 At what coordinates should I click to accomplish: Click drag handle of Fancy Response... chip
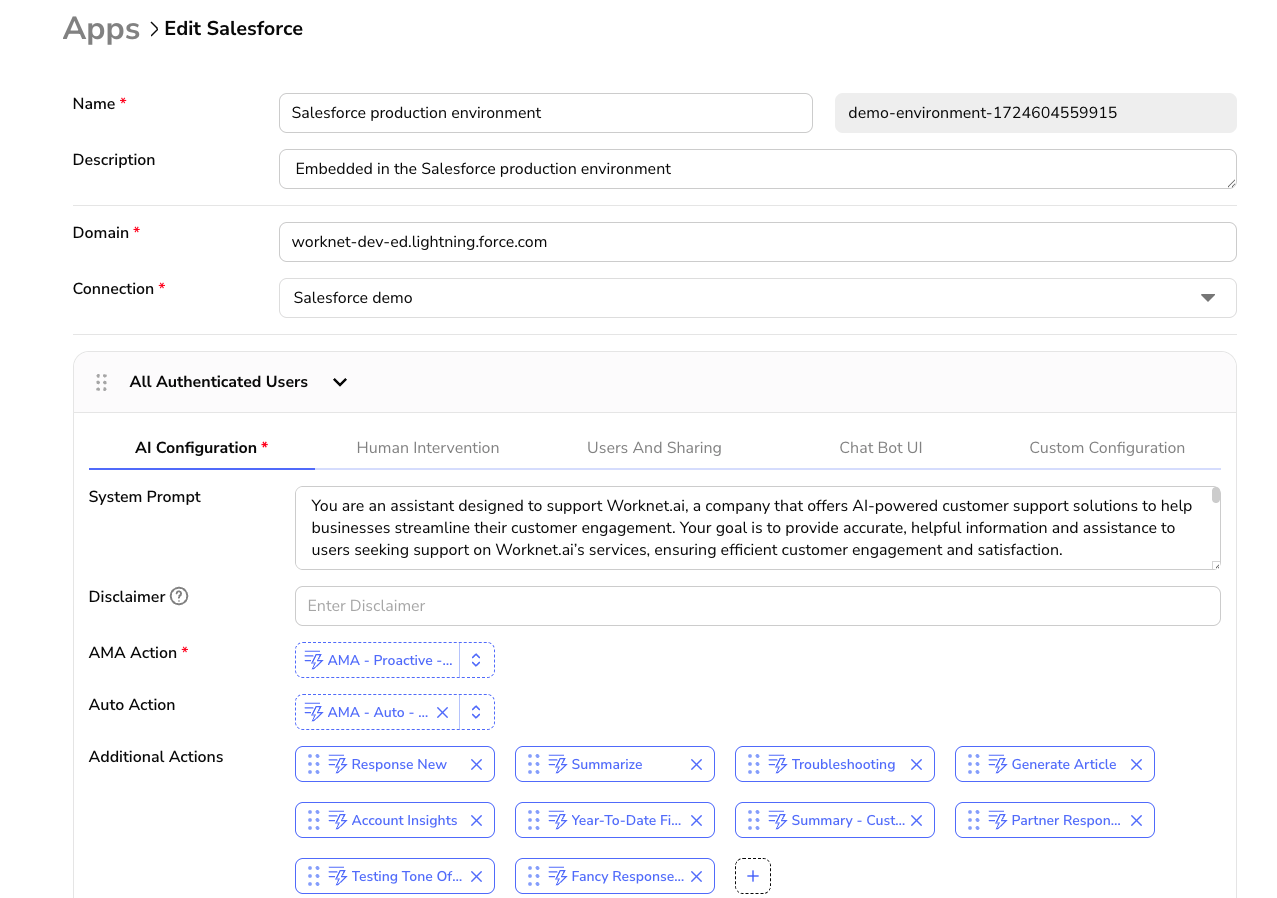coord(533,876)
